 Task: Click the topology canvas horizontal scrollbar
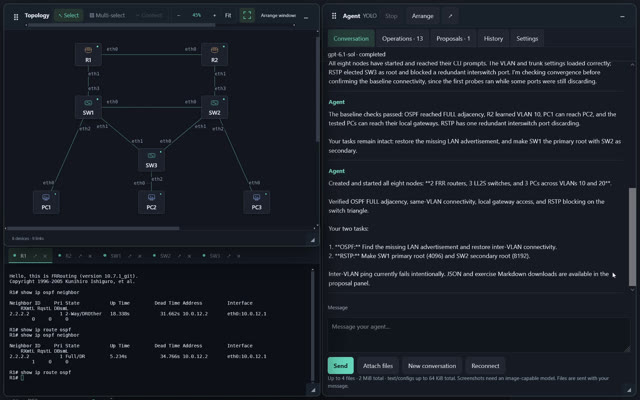[x=93, y=228]
